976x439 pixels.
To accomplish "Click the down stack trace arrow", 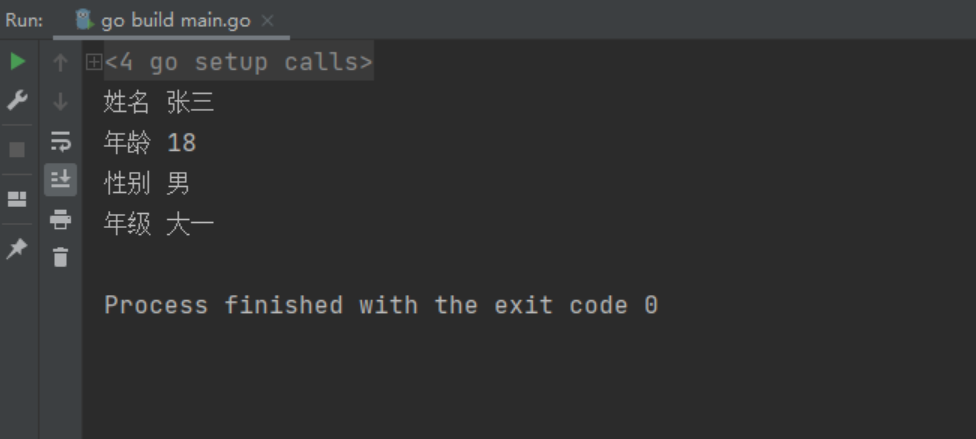I will 60,101.
